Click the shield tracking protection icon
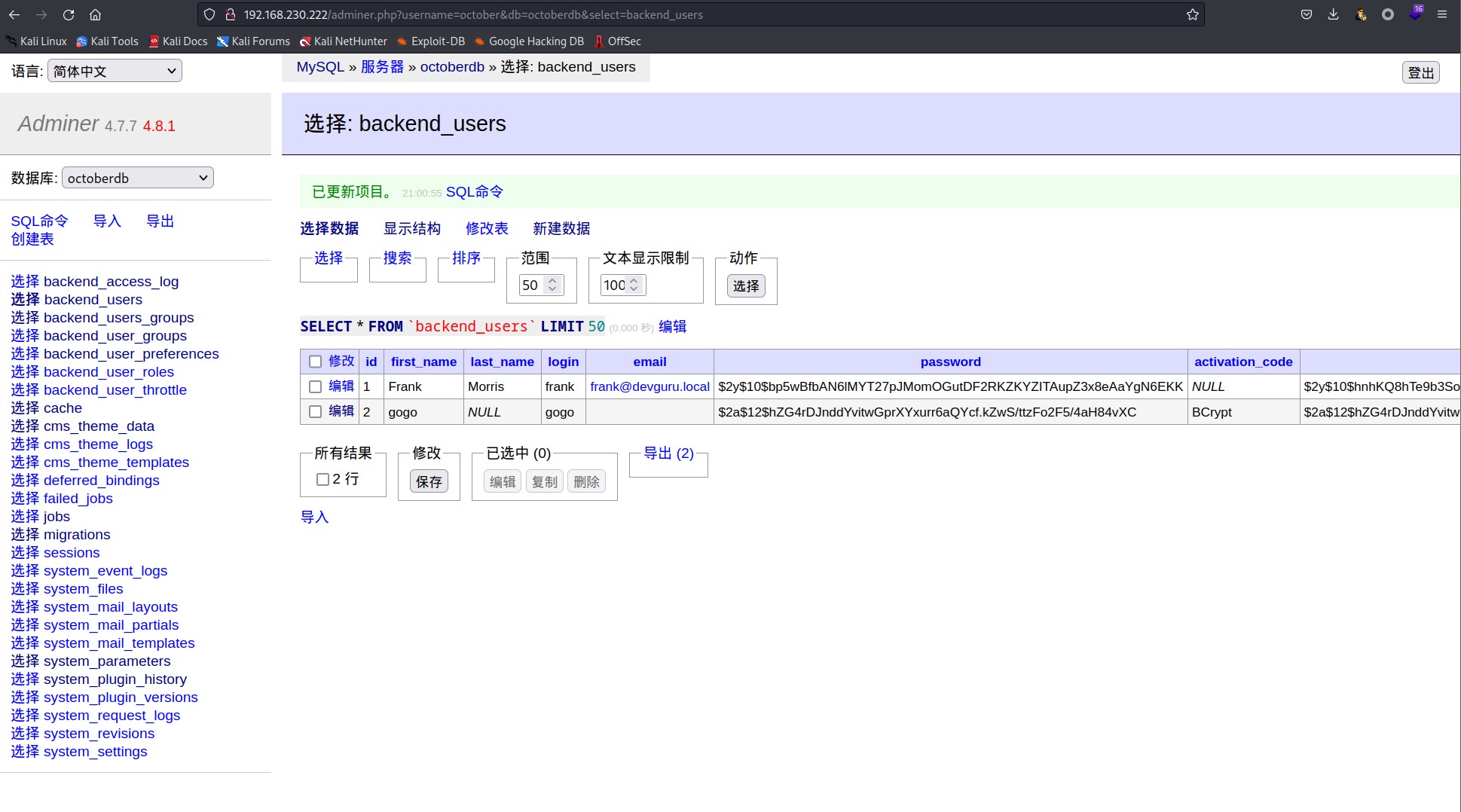 click(209, 14)
